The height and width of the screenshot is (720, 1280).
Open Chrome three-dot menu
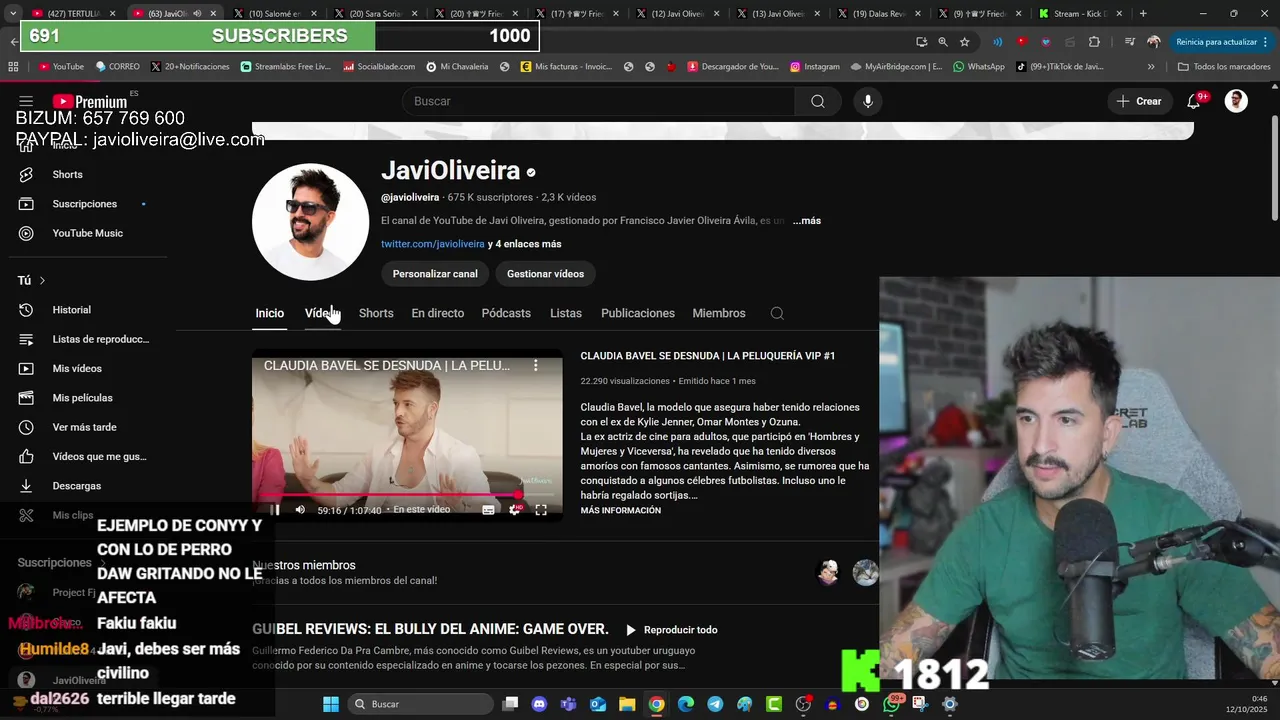click(1268, 42)
